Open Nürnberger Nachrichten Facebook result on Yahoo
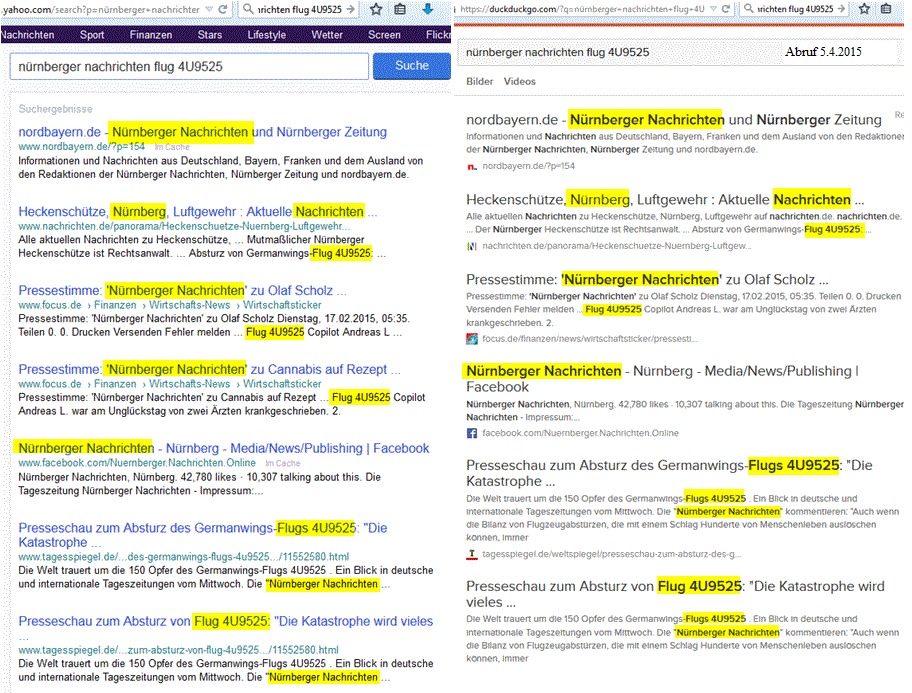This screenshot has height=693, width=912. [224, 449]
